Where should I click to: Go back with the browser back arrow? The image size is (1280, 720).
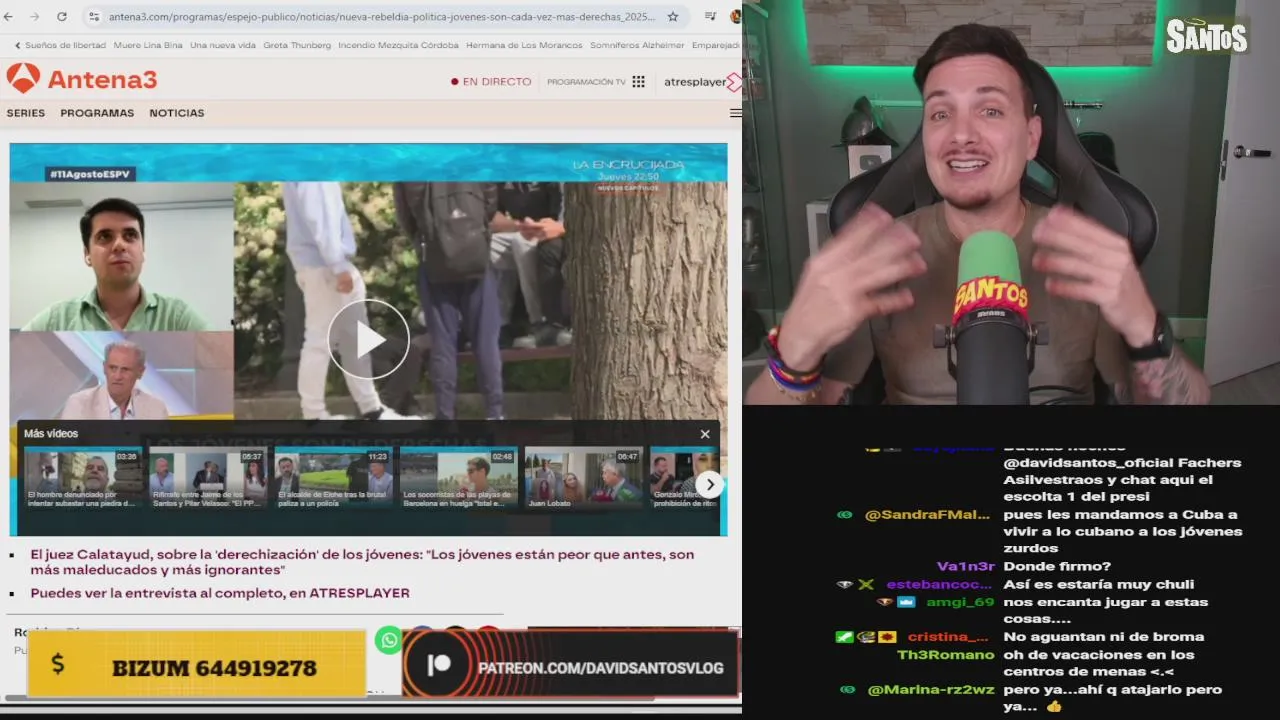[x=9, y=17]
